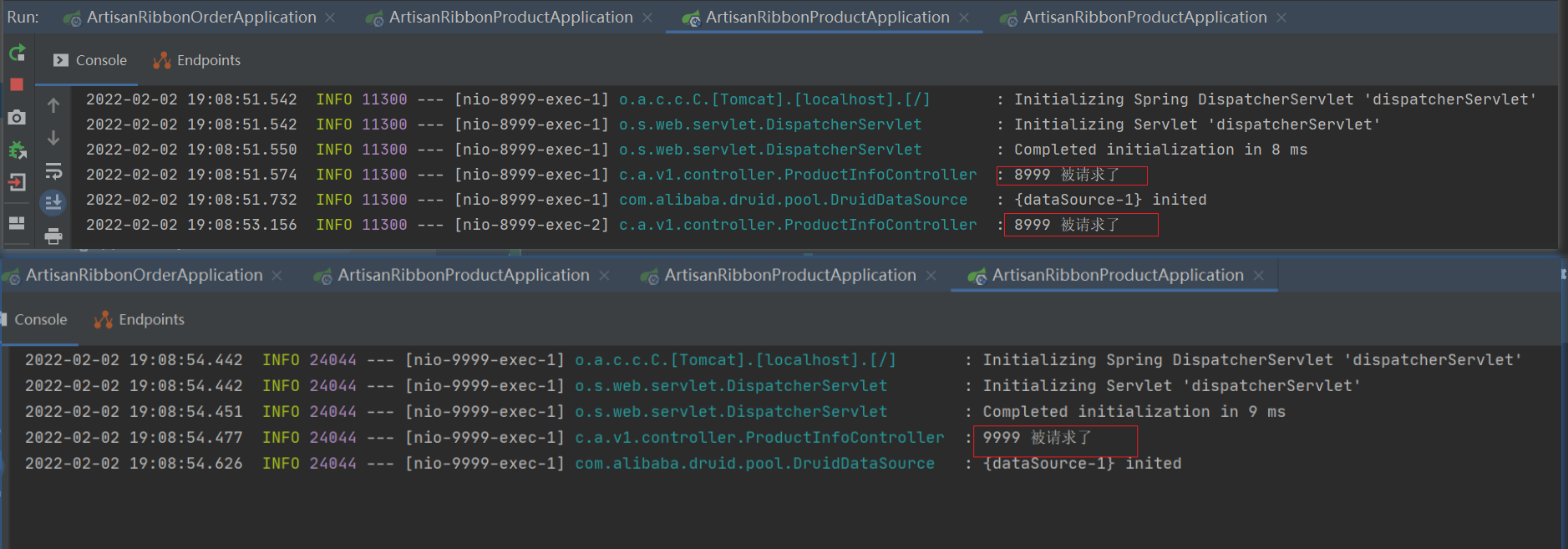Screen dimensions: 1568x549
Task: Click the '9999 被请求了' log message
Action: point(1037,437)
